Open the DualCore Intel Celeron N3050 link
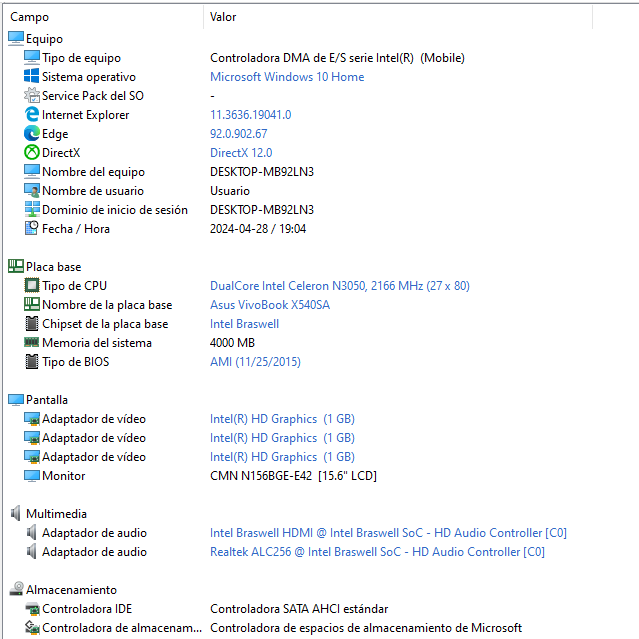This screenshot has width=639, height=639. click(x=339, y=286)
